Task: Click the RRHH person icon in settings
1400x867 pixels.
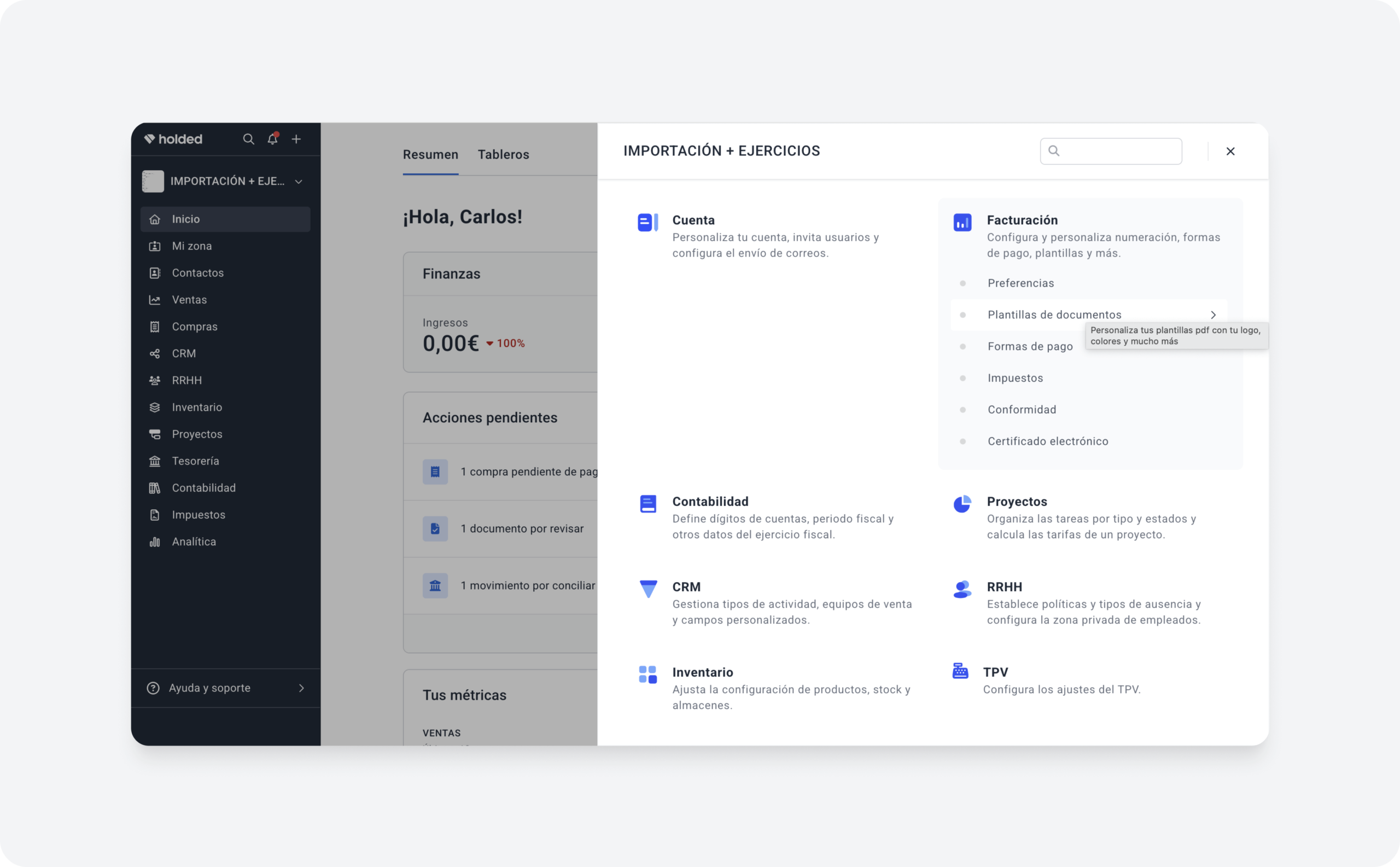Action: [x=962, y=589]
